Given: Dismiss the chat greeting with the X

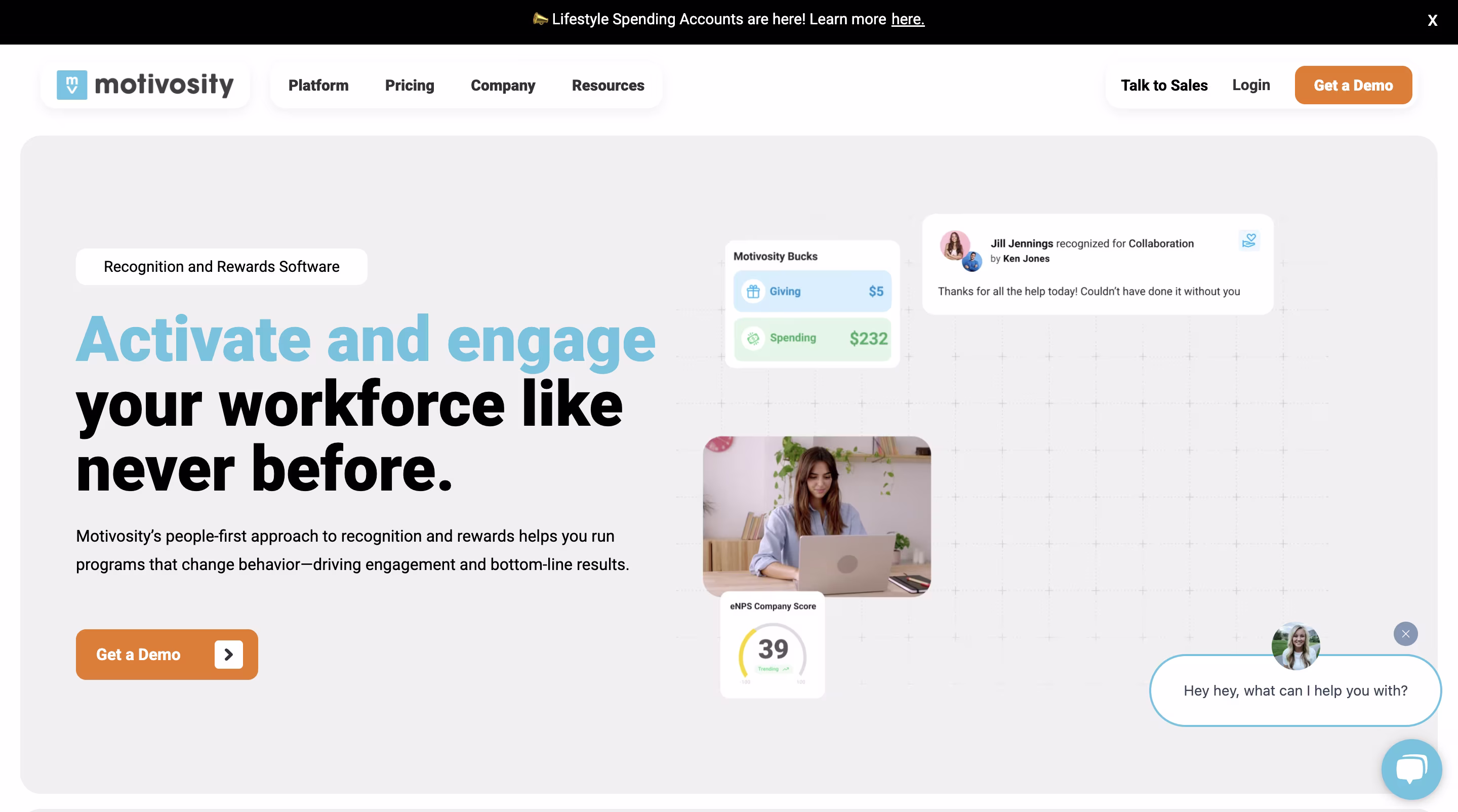Looking at the screenshot, I should [x=1405, y=634].
